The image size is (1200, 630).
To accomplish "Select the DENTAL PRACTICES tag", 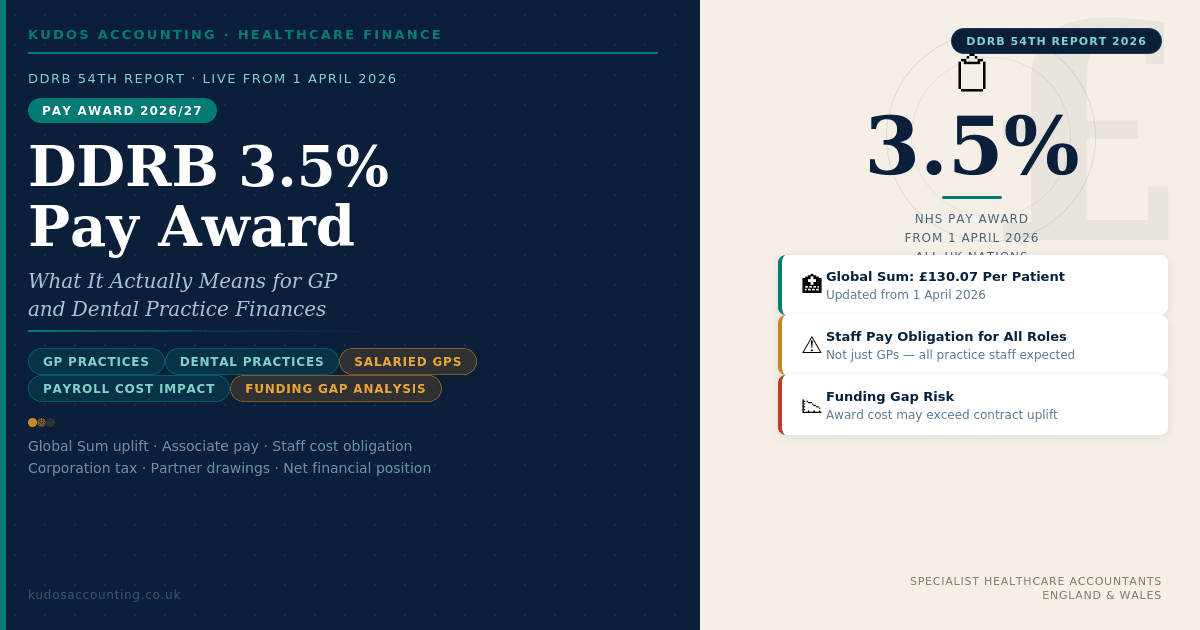I will click(252, 362).
